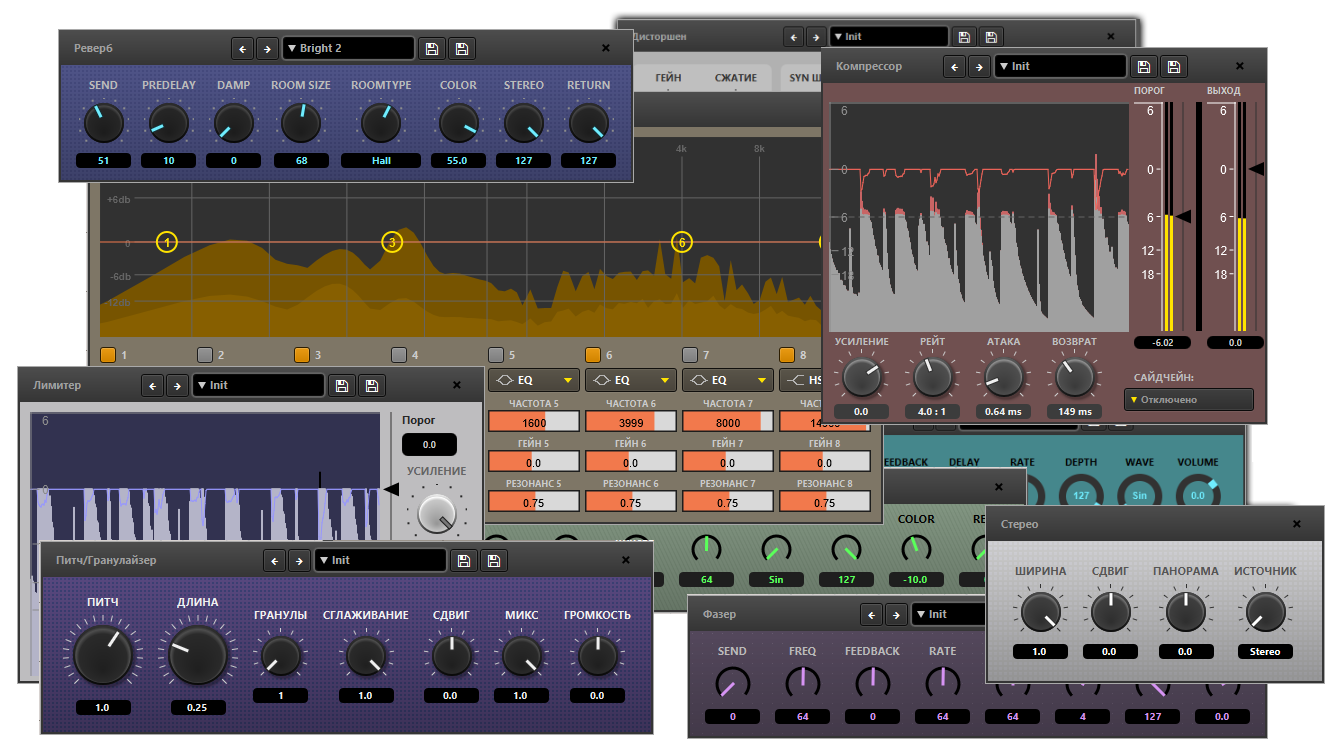Click the next preset arrow in Компрессор

click(x=978, y=66)
